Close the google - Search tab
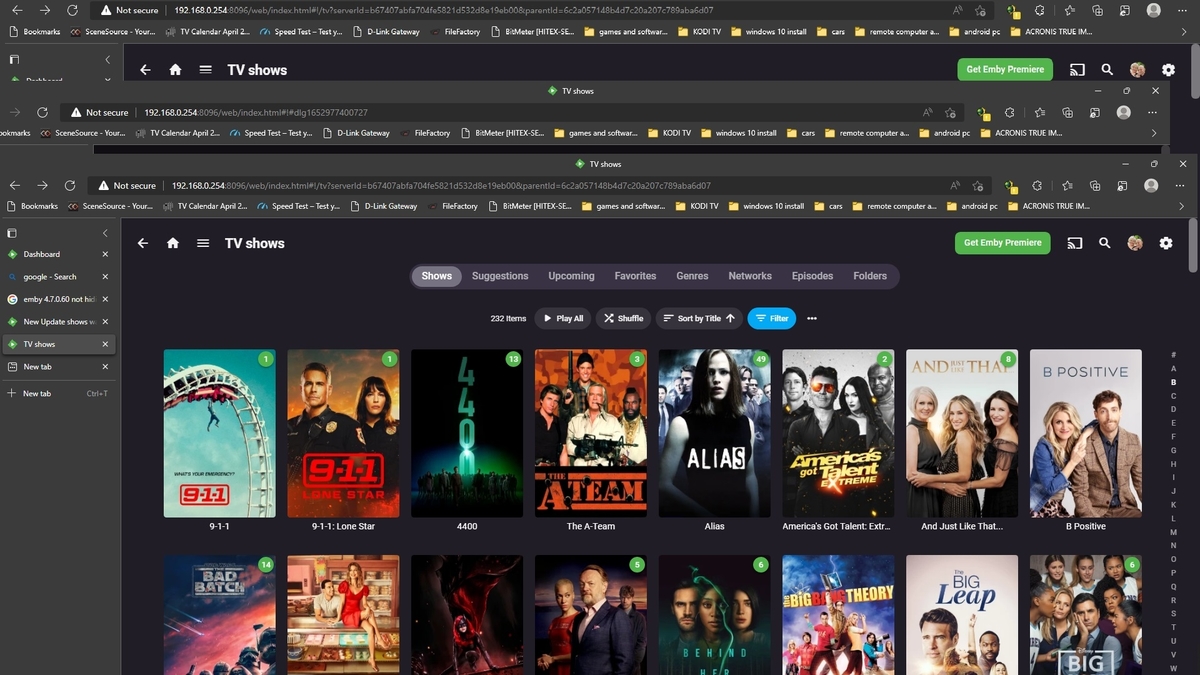Screen dimensions: 1200x675 [105, 277]
